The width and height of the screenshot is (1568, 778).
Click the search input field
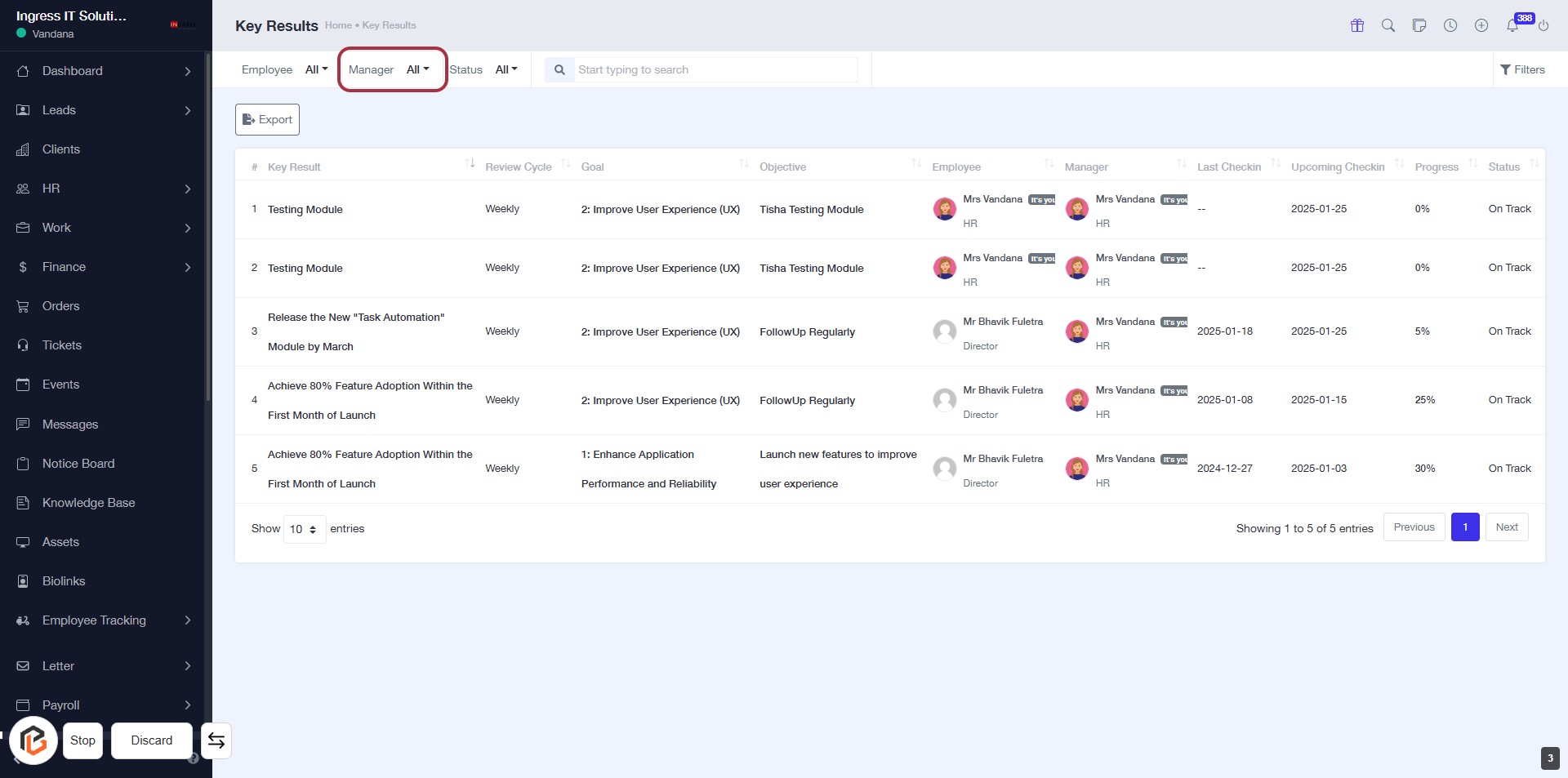(715, 69)
